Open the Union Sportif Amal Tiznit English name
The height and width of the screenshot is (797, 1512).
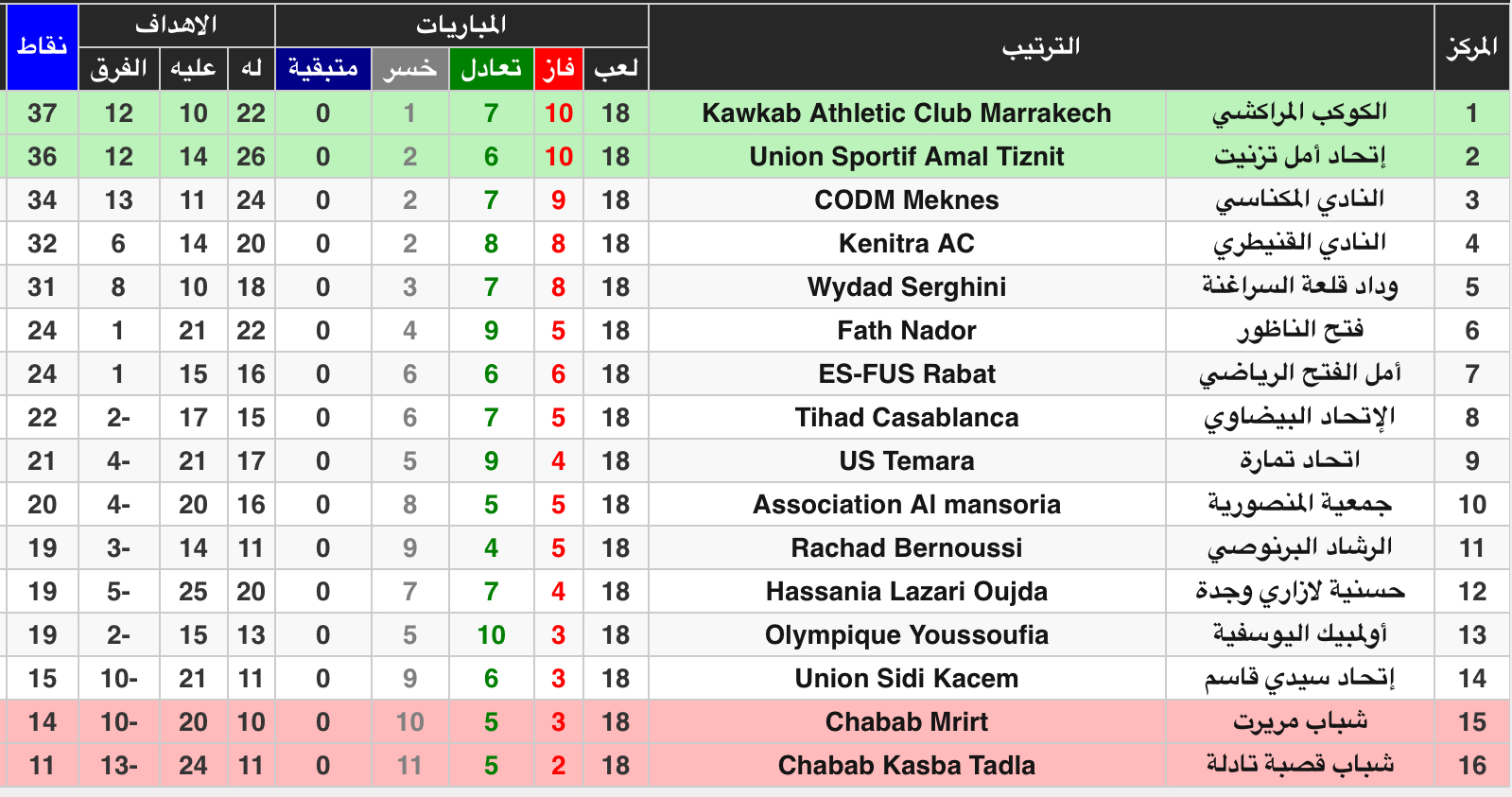[x=906, y=157]
